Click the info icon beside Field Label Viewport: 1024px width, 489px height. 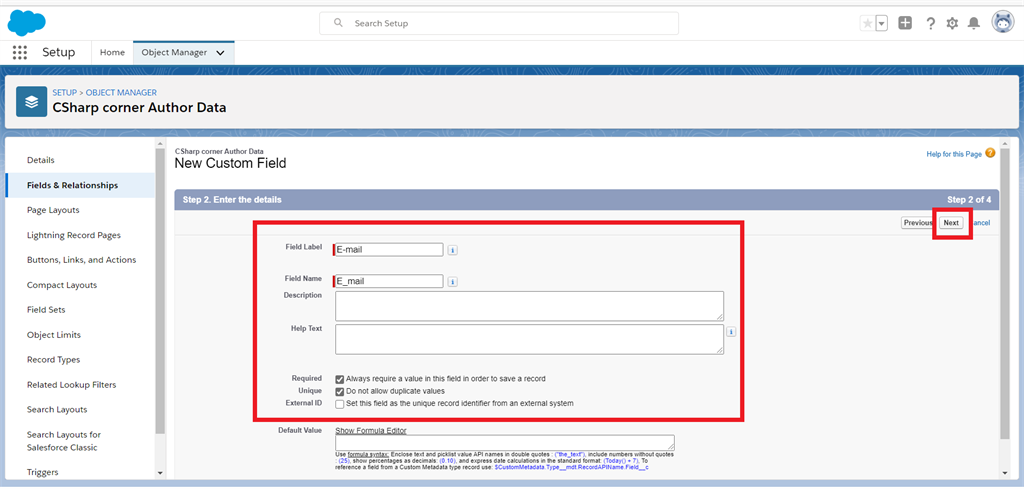(x=453, y=249)
